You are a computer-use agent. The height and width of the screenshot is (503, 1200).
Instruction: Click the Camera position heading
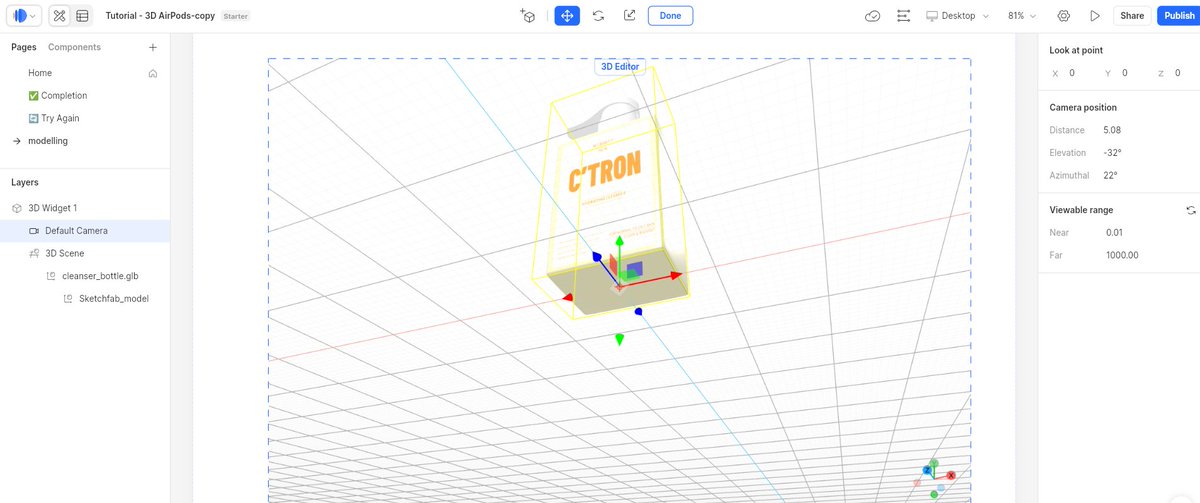pyautogui.click(x=1083, y=107)
